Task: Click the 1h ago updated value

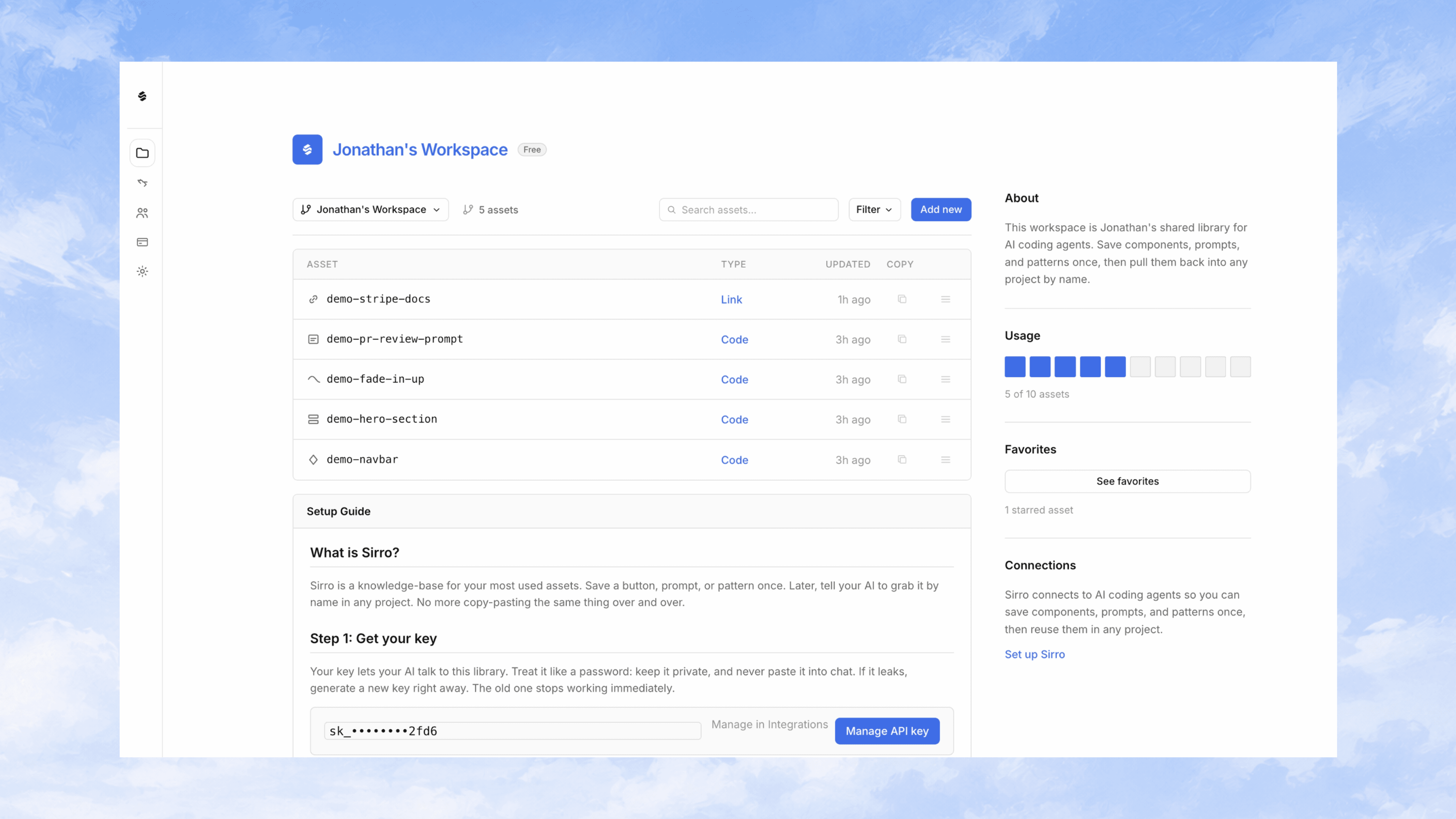Action: click(x=854, y=300)
